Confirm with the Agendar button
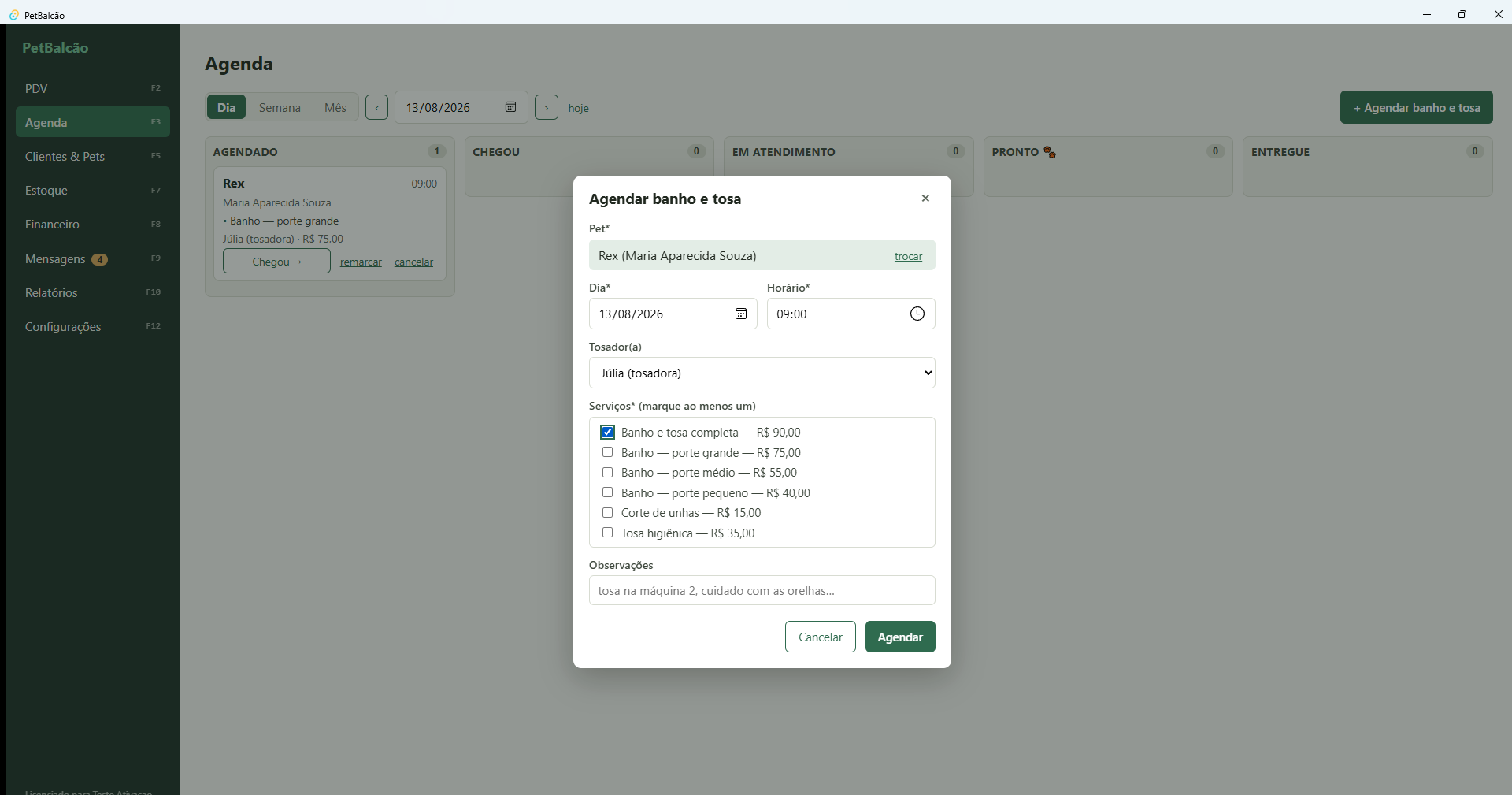This screenshot has width=1512, height=795. click(x=900, y=637)
